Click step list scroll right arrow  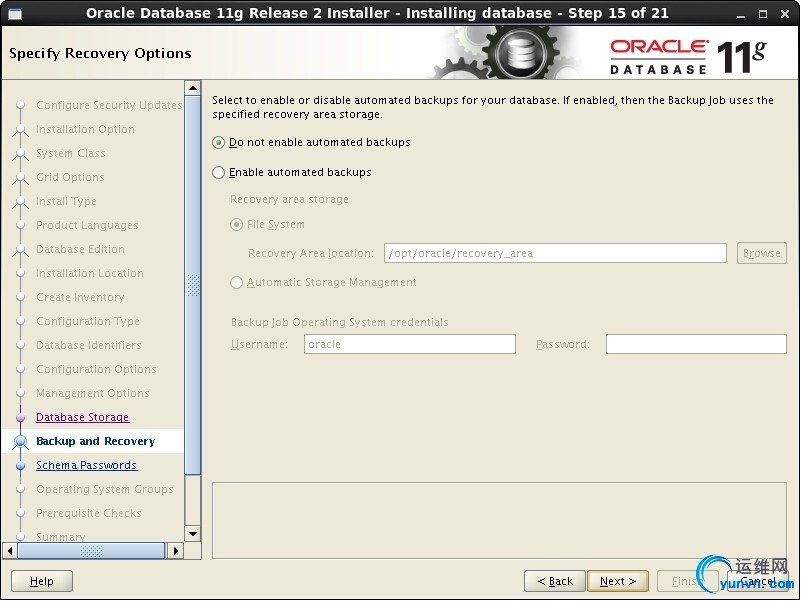[x=176, y=551]
